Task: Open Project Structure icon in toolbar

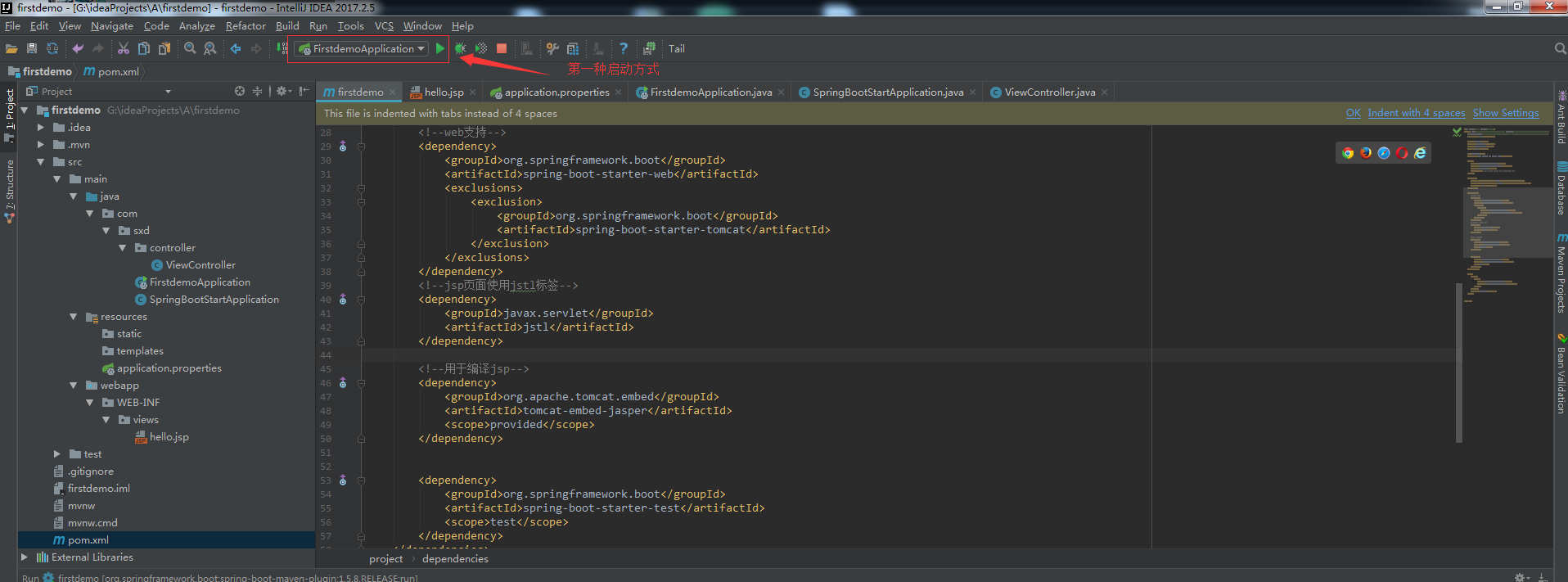Action: 573,49
